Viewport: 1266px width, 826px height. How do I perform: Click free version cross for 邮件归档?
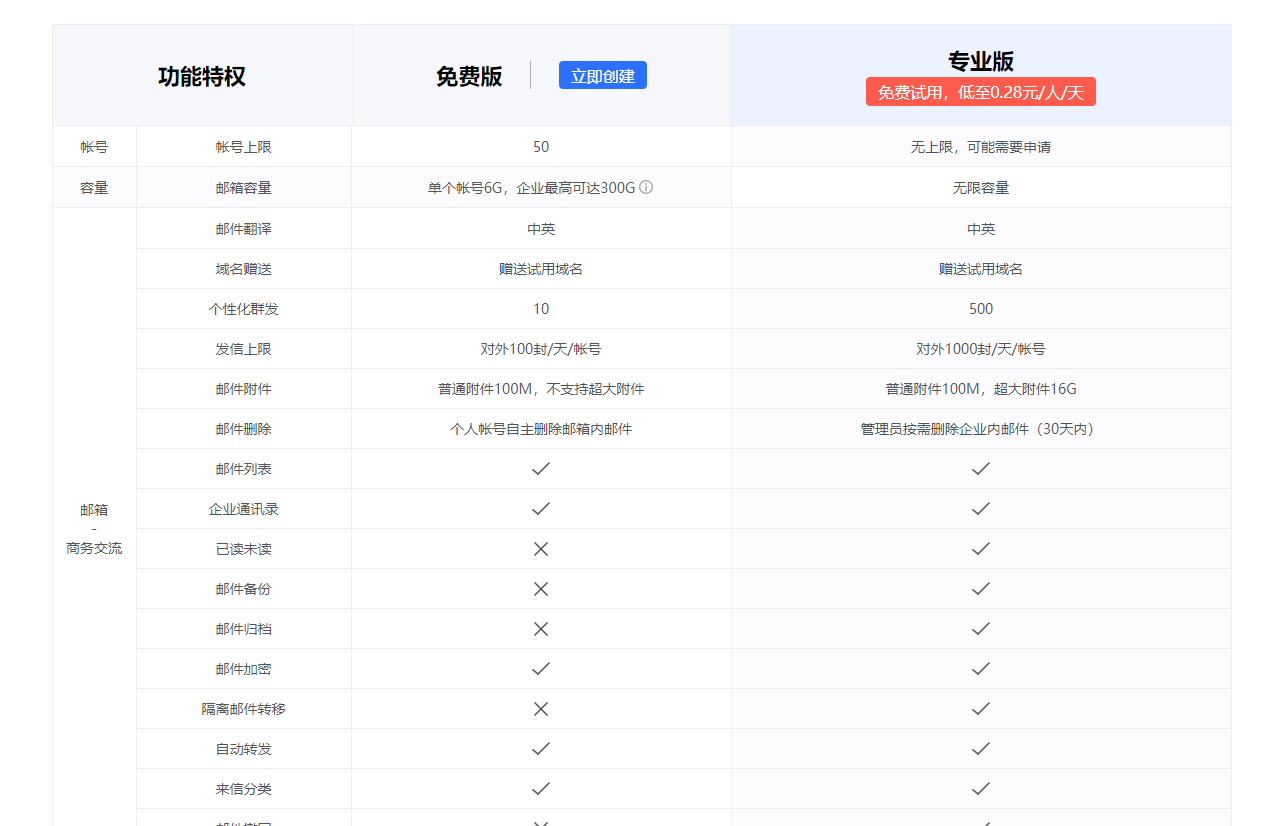click(x=541, y=629)
